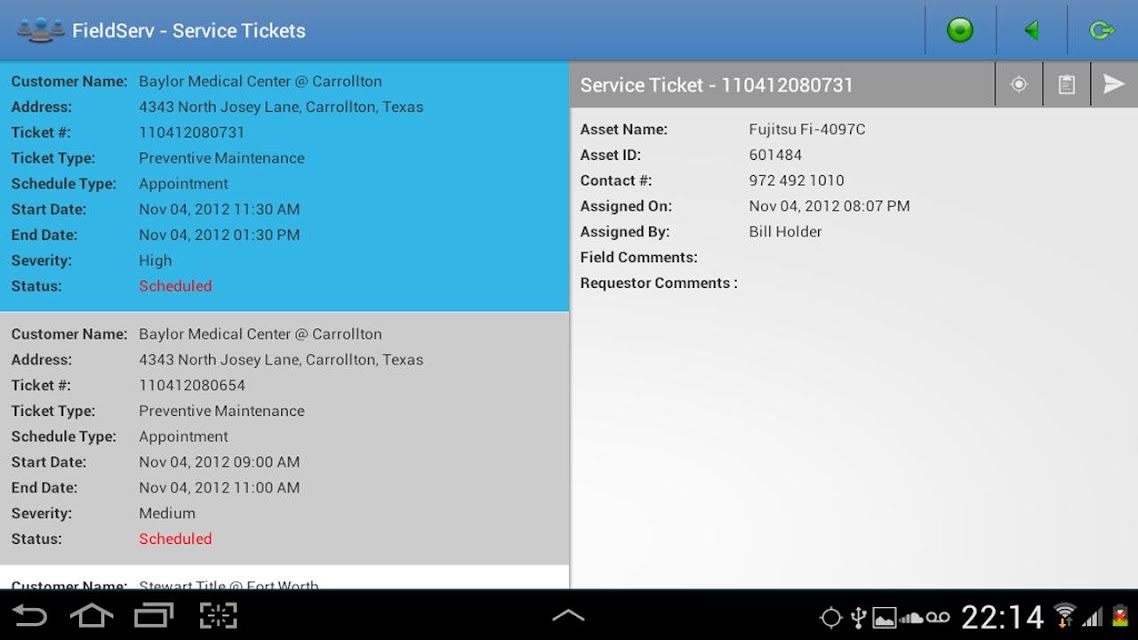The image size is (1138, 640).
Task: Tap the USB connection status icon
Action: (859, 618)
